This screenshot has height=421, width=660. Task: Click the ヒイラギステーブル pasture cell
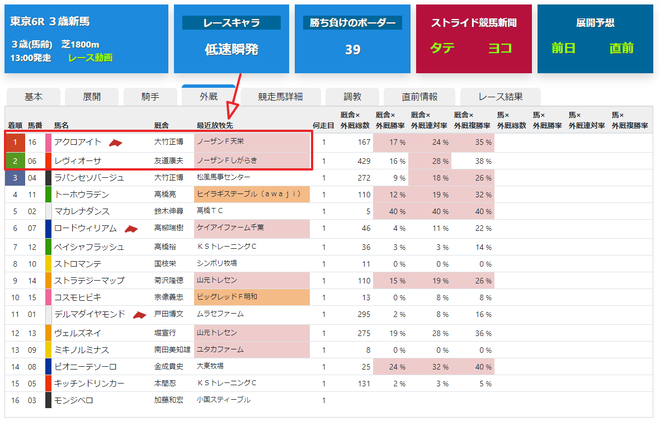click(x=252, y=195)
